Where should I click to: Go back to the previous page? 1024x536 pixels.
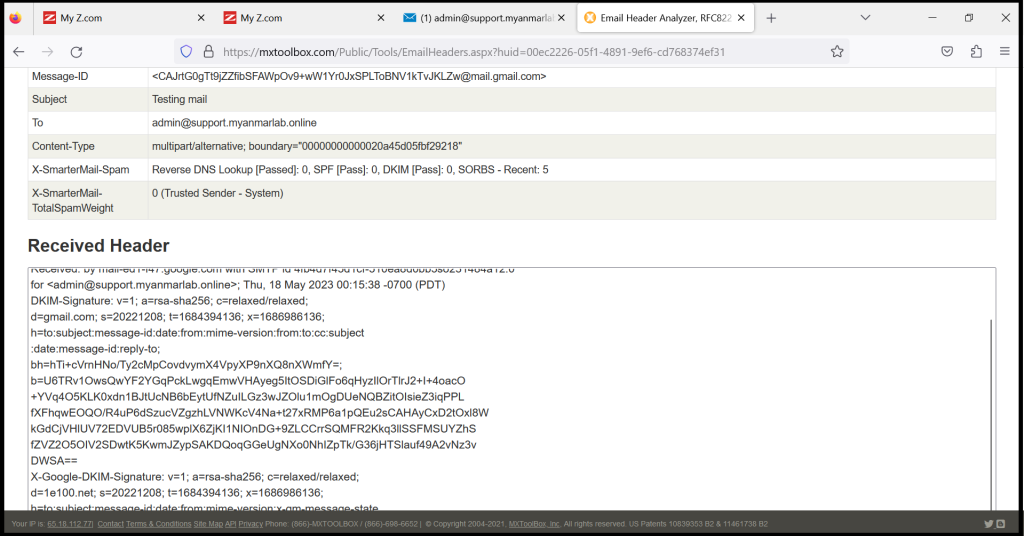[x=19, y=52]
